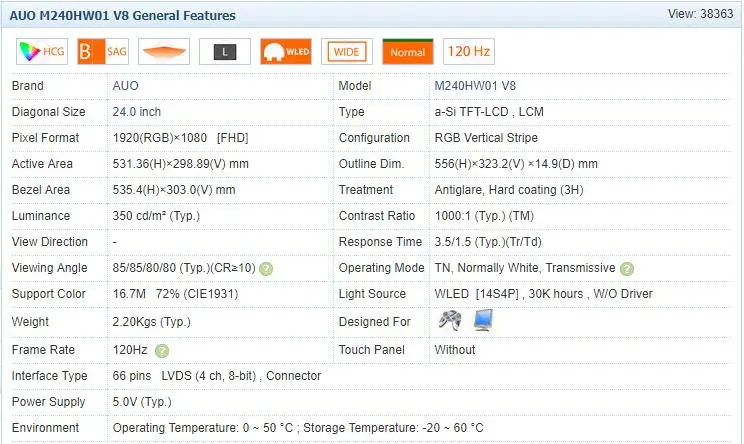Select the 1000:1 (Typ.) (TM) contrast value

pos(484,216)
